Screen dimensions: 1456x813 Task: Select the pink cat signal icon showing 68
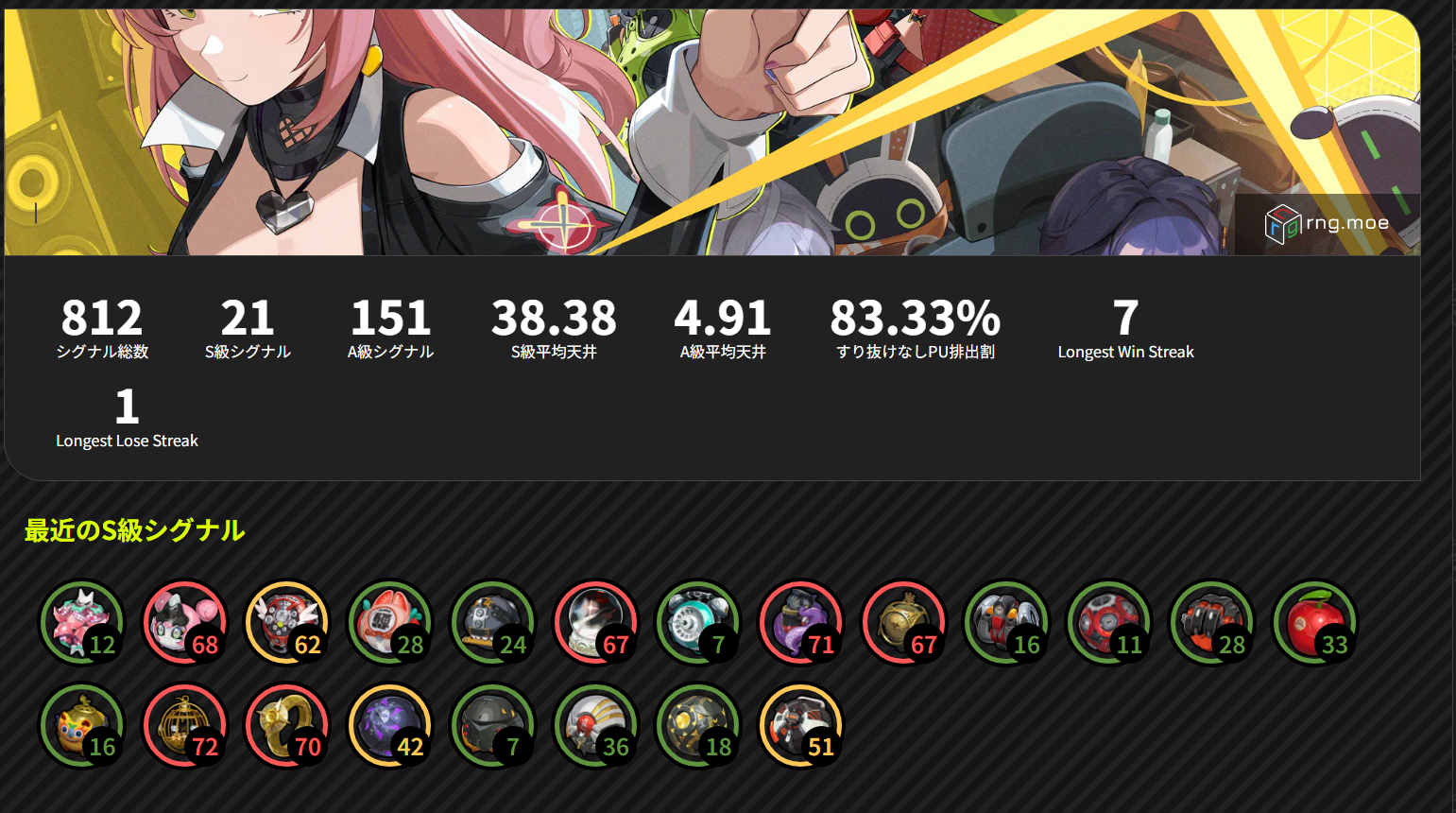coord(185,623)
